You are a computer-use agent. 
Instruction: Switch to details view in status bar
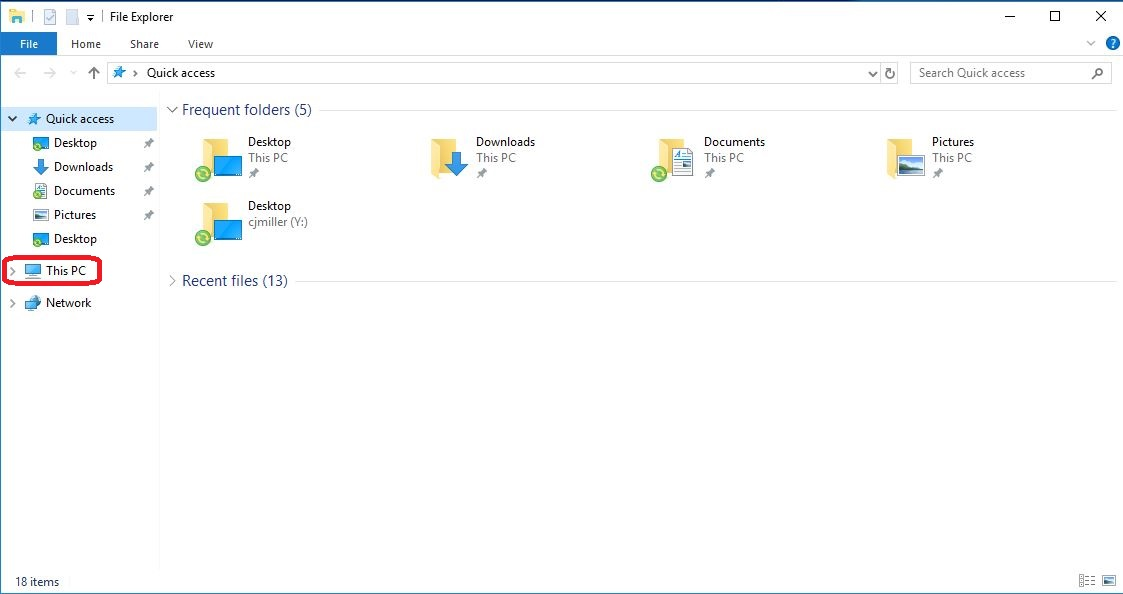(1087, 580)
